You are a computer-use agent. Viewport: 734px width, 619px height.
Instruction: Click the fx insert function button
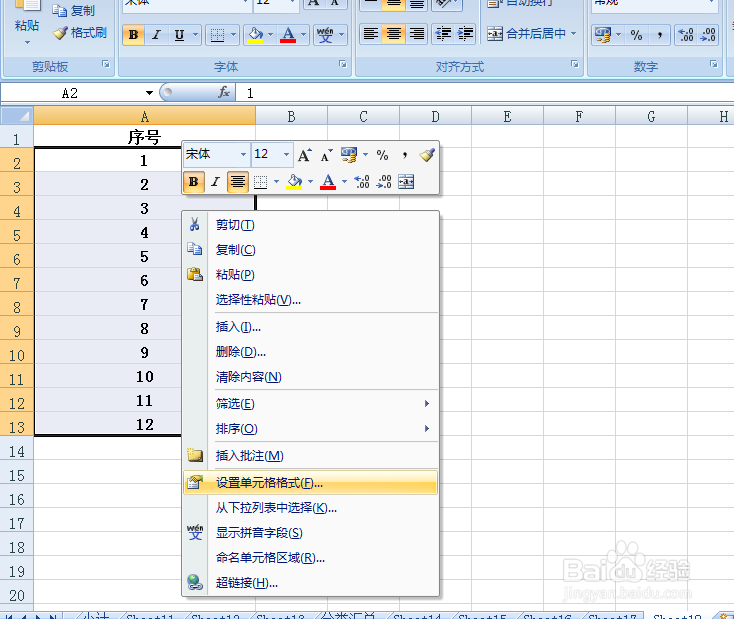pyautogui.click(x=224, y=92)
